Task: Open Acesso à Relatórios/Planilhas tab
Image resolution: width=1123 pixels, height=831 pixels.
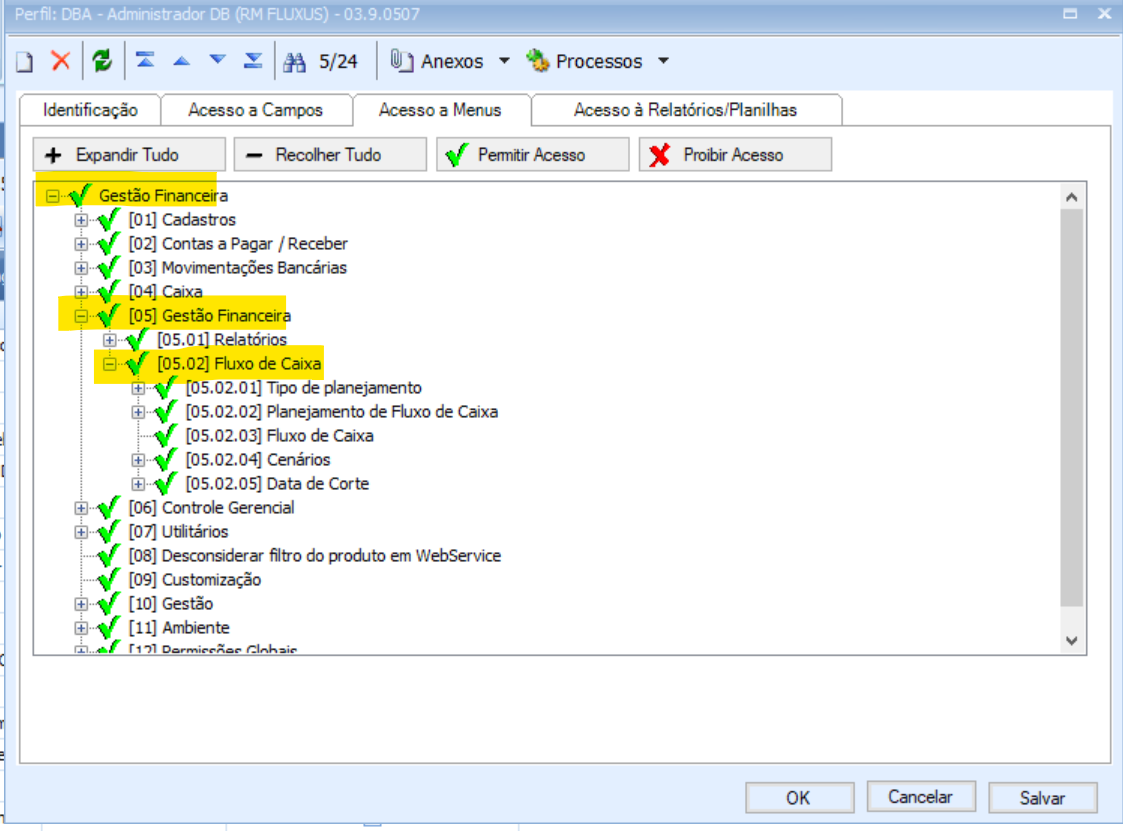Action: point(685,110)
